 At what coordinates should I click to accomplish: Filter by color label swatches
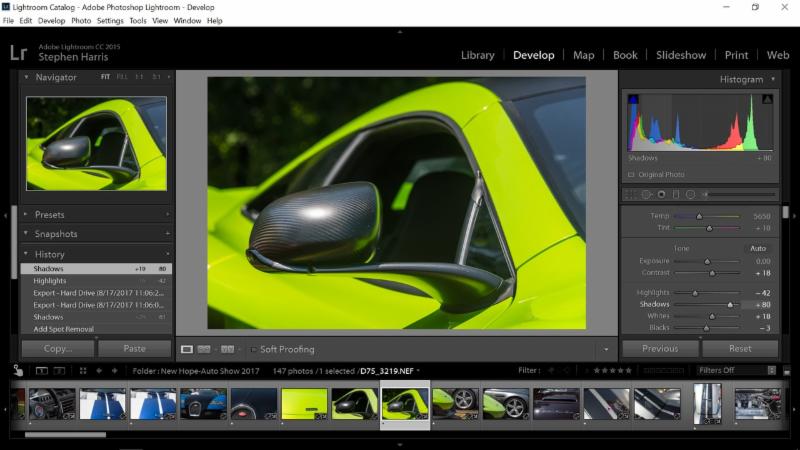(663, 370)
